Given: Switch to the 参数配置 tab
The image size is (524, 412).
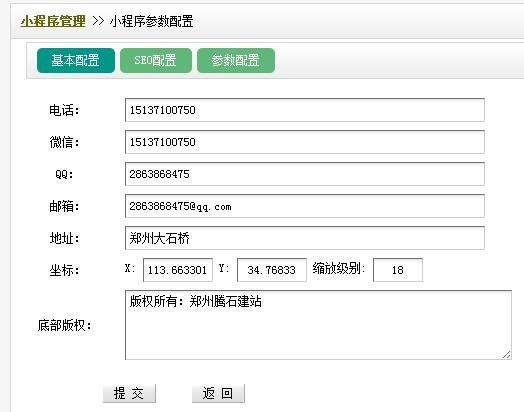Looking at the screenshot, I should click(x=236, y=60).
